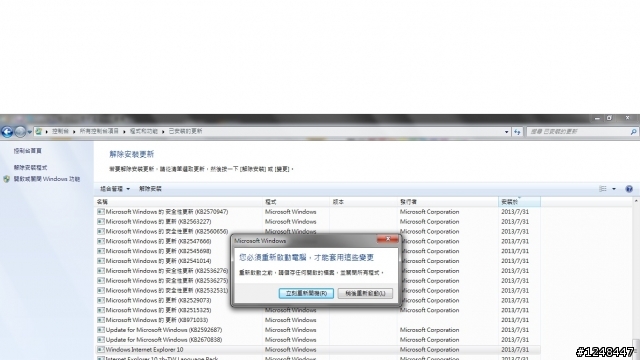This screenshot has height=360, width=640.
Task: Click 稍後重新啟動(L) button
Action: [365, 293]
